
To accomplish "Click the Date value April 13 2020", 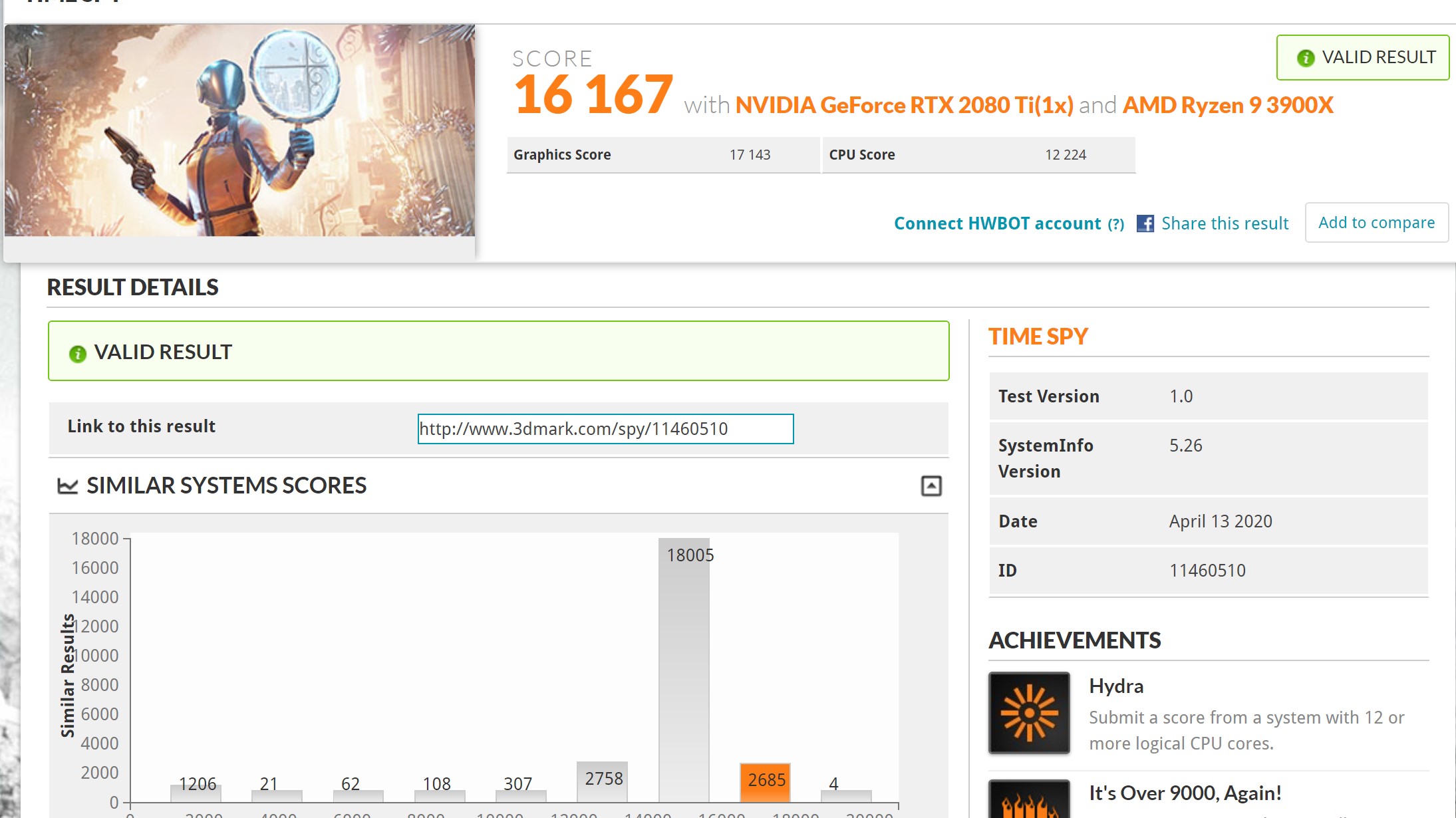I will pos(1221,521).
